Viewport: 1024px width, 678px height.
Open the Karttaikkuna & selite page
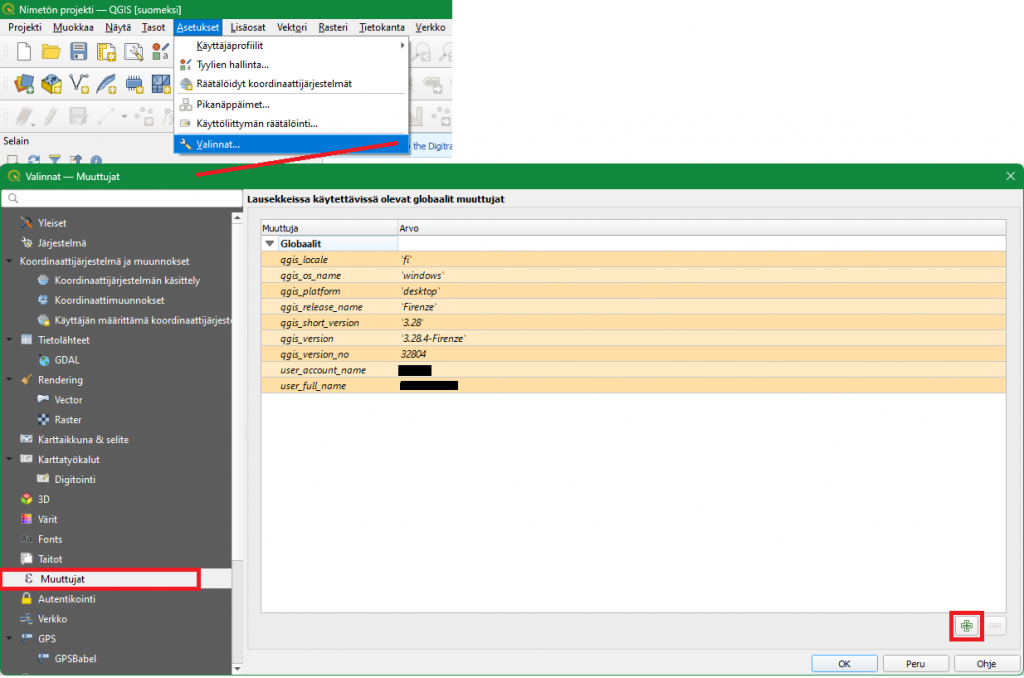click(84, 440)
